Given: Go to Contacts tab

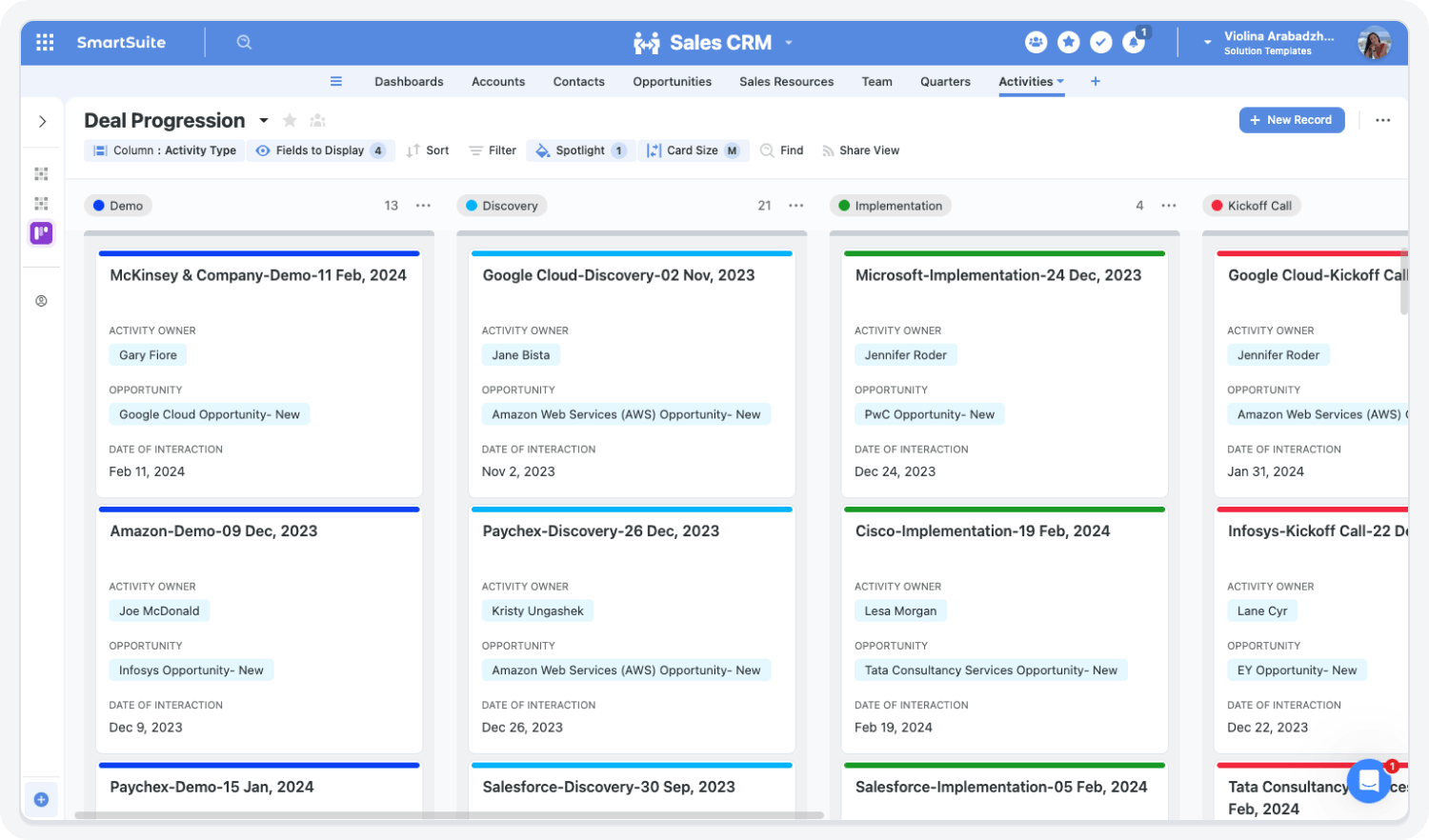Looking at the screenshot, I should coord(579,82).
